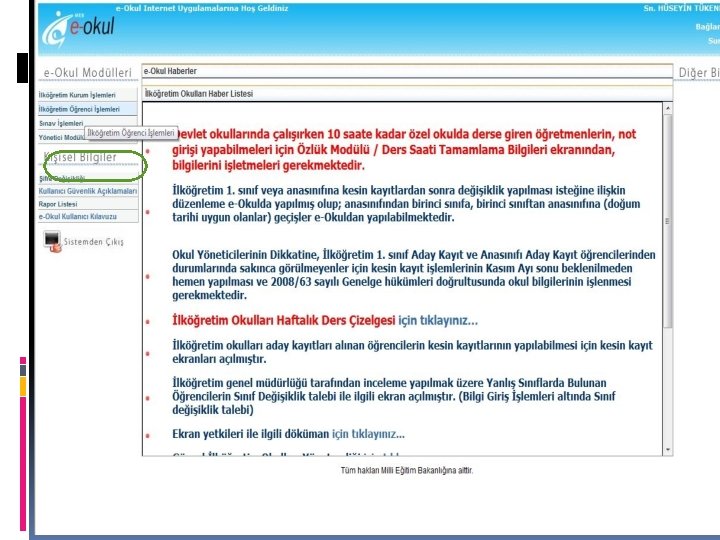The width and height of the screenshot is (720, 540).
Task: Click news item about Sınıf Değişiklik talebi
Action: point(394,396)
